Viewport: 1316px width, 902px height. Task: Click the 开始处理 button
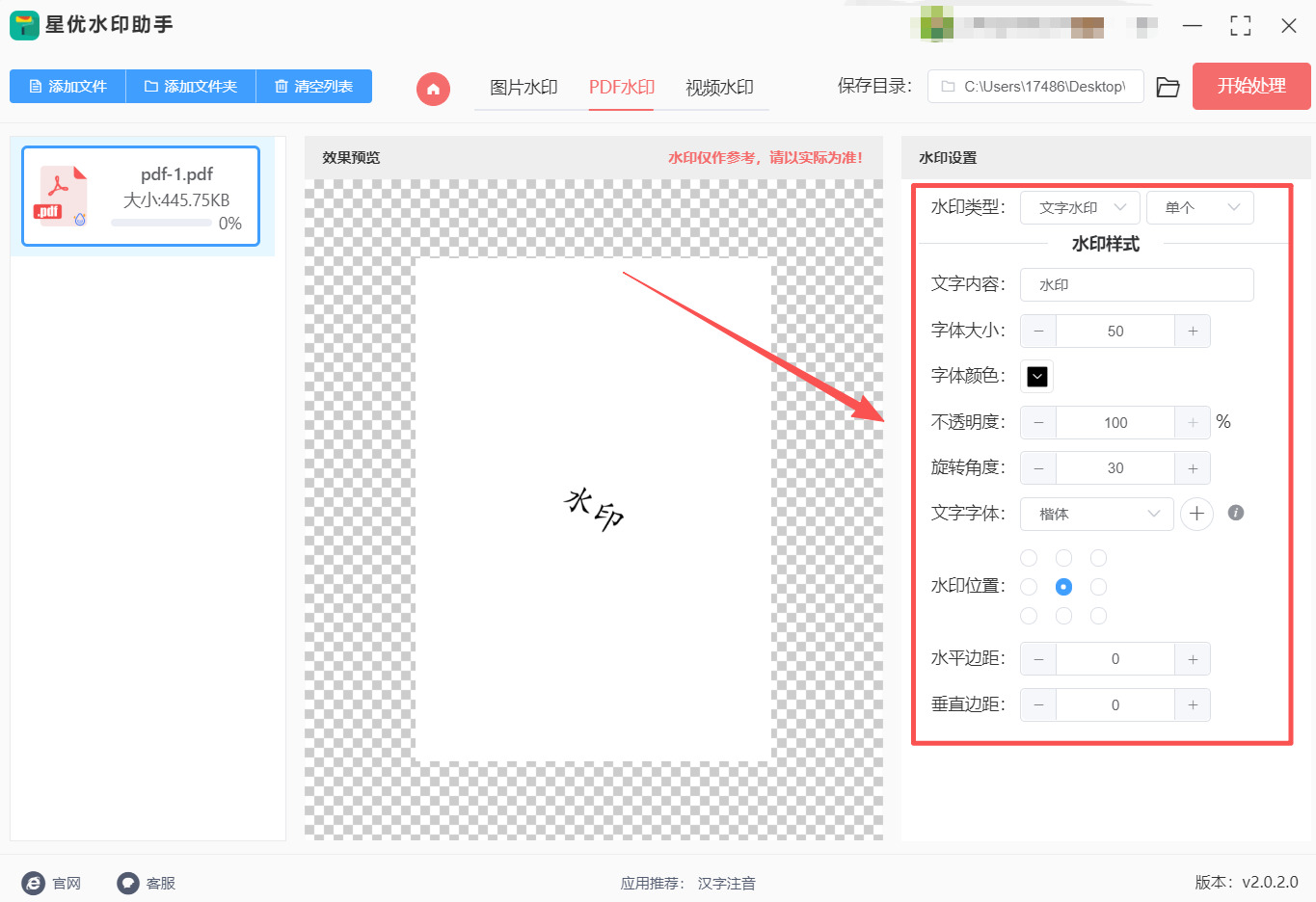[x=1251, y=86]
